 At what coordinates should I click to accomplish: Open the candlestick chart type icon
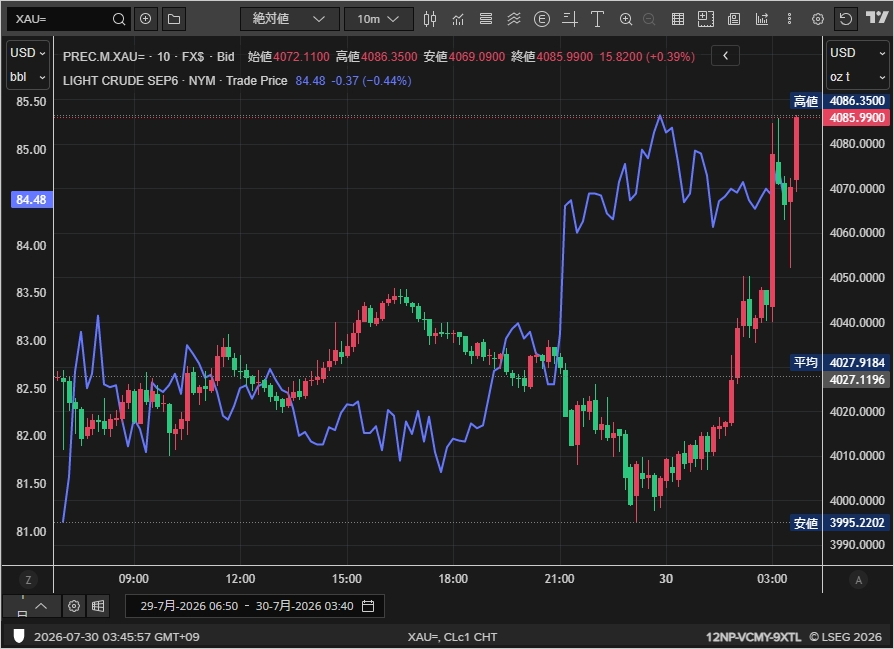pos(430,19)
